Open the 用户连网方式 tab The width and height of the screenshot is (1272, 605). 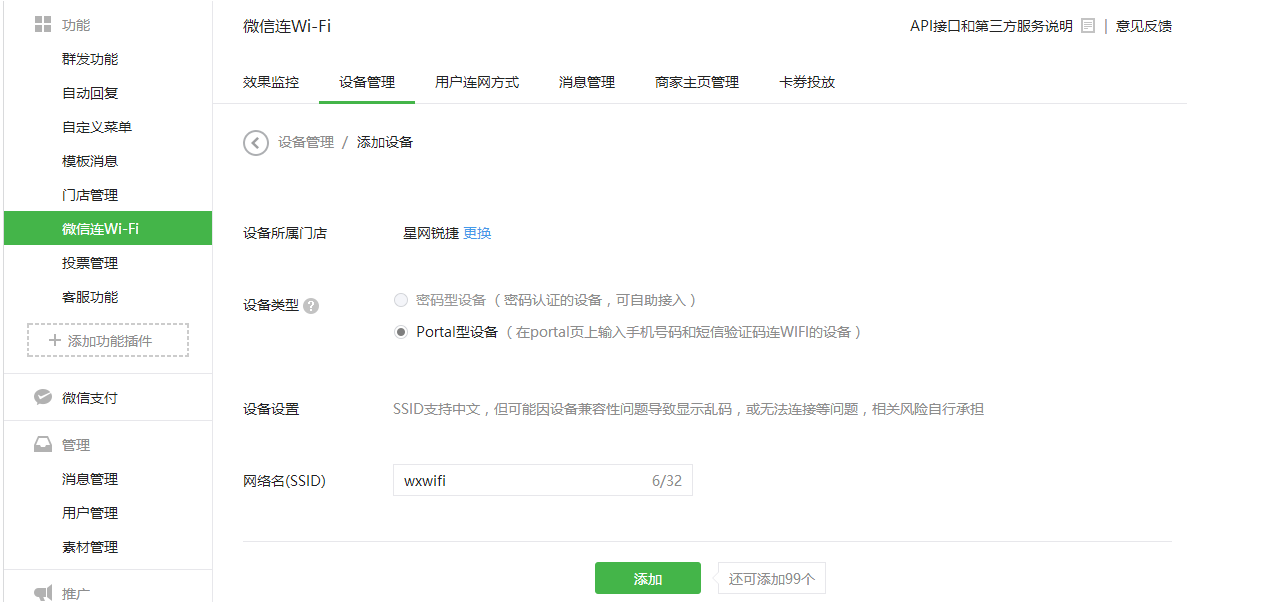(477, 82)
